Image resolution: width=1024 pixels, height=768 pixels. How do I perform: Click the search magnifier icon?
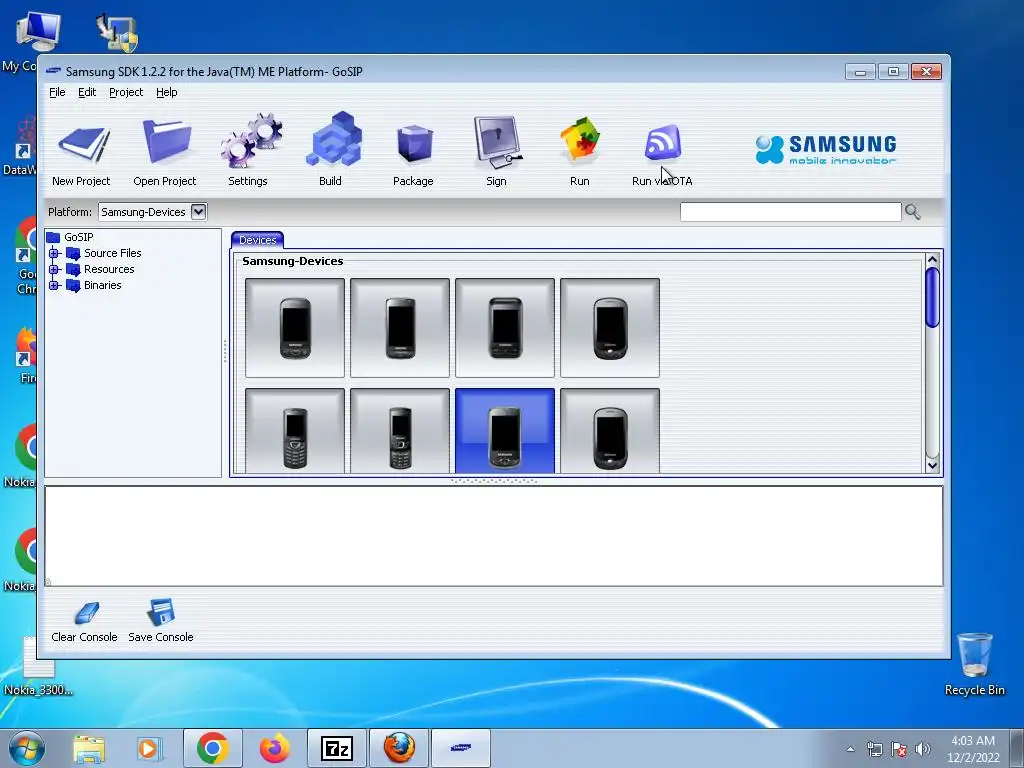912,212
